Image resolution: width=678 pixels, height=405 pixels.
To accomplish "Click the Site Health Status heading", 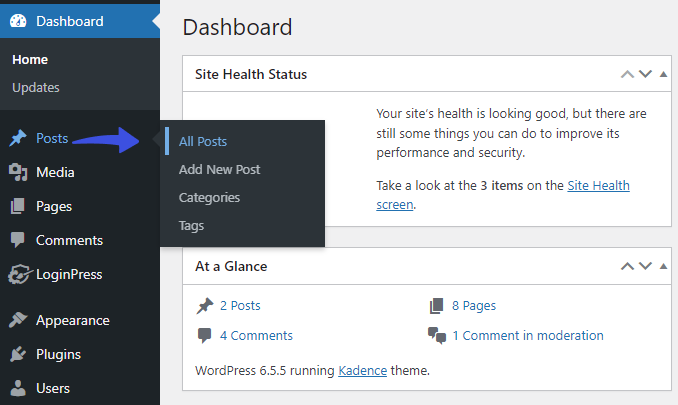I will 251,74.
